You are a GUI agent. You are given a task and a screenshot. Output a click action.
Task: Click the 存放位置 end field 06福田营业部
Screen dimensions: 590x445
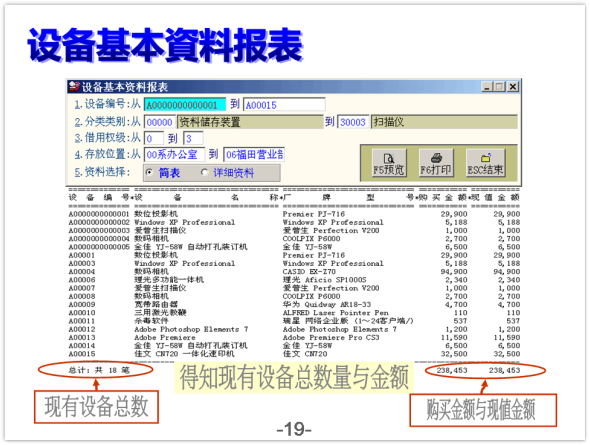(x=254, y=155)
